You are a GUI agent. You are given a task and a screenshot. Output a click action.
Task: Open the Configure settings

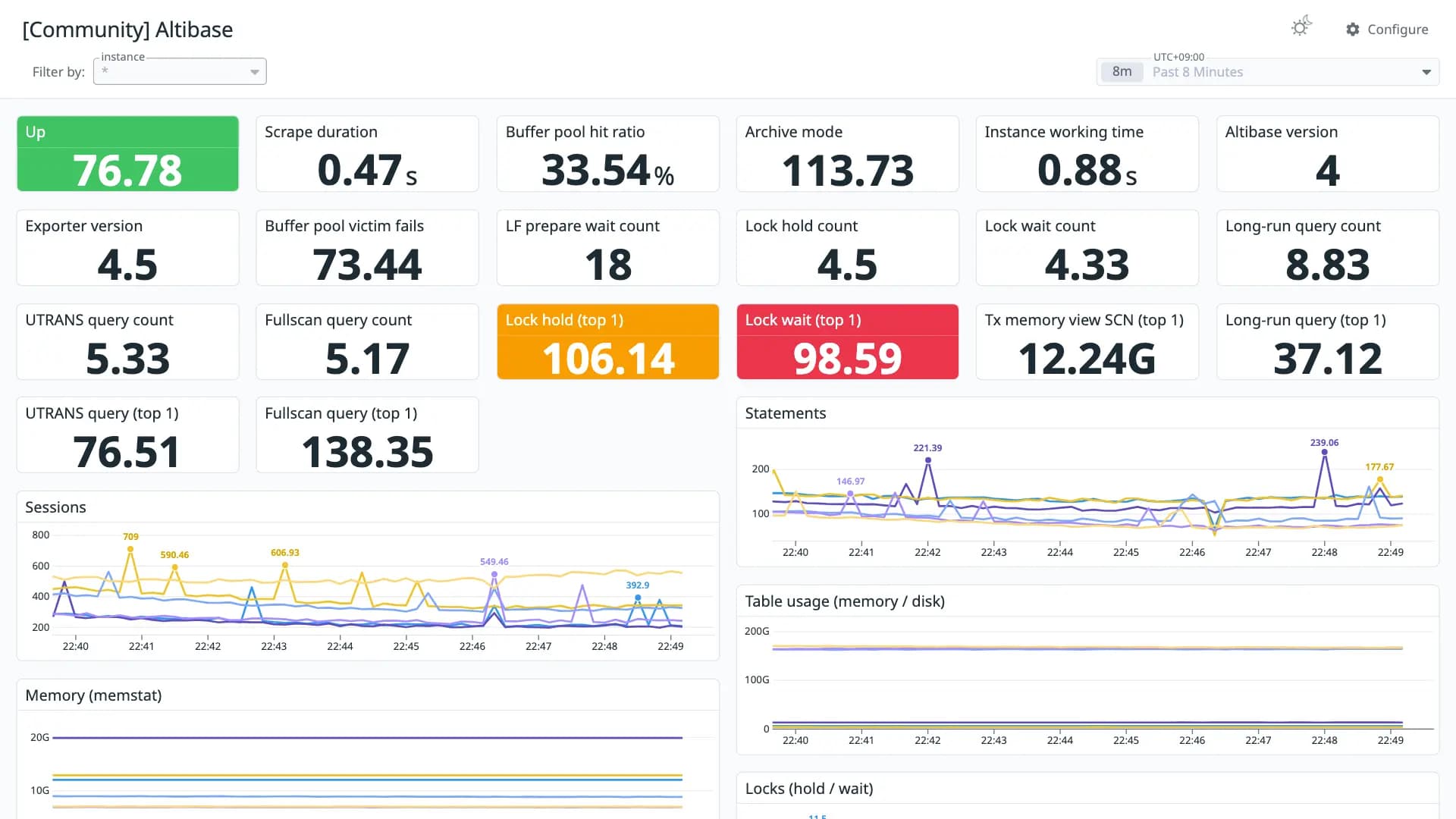click(1387, 30)
